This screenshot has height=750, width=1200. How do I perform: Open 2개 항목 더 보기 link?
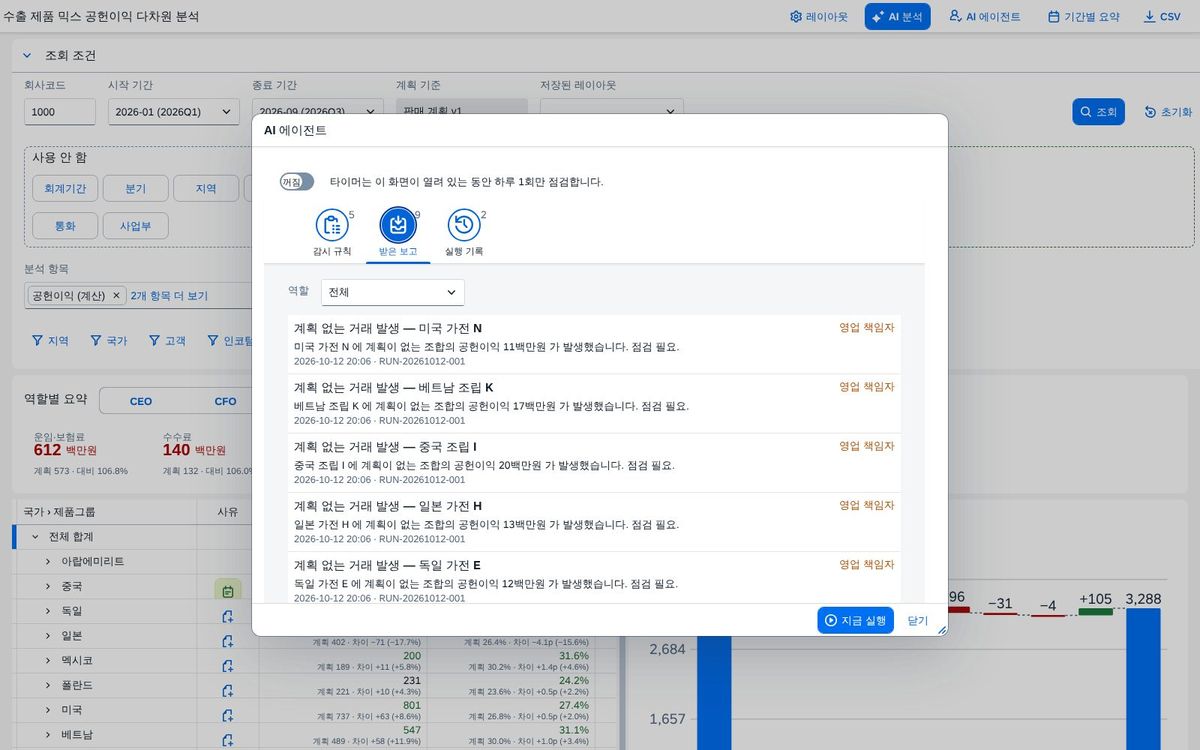[169, 296]
